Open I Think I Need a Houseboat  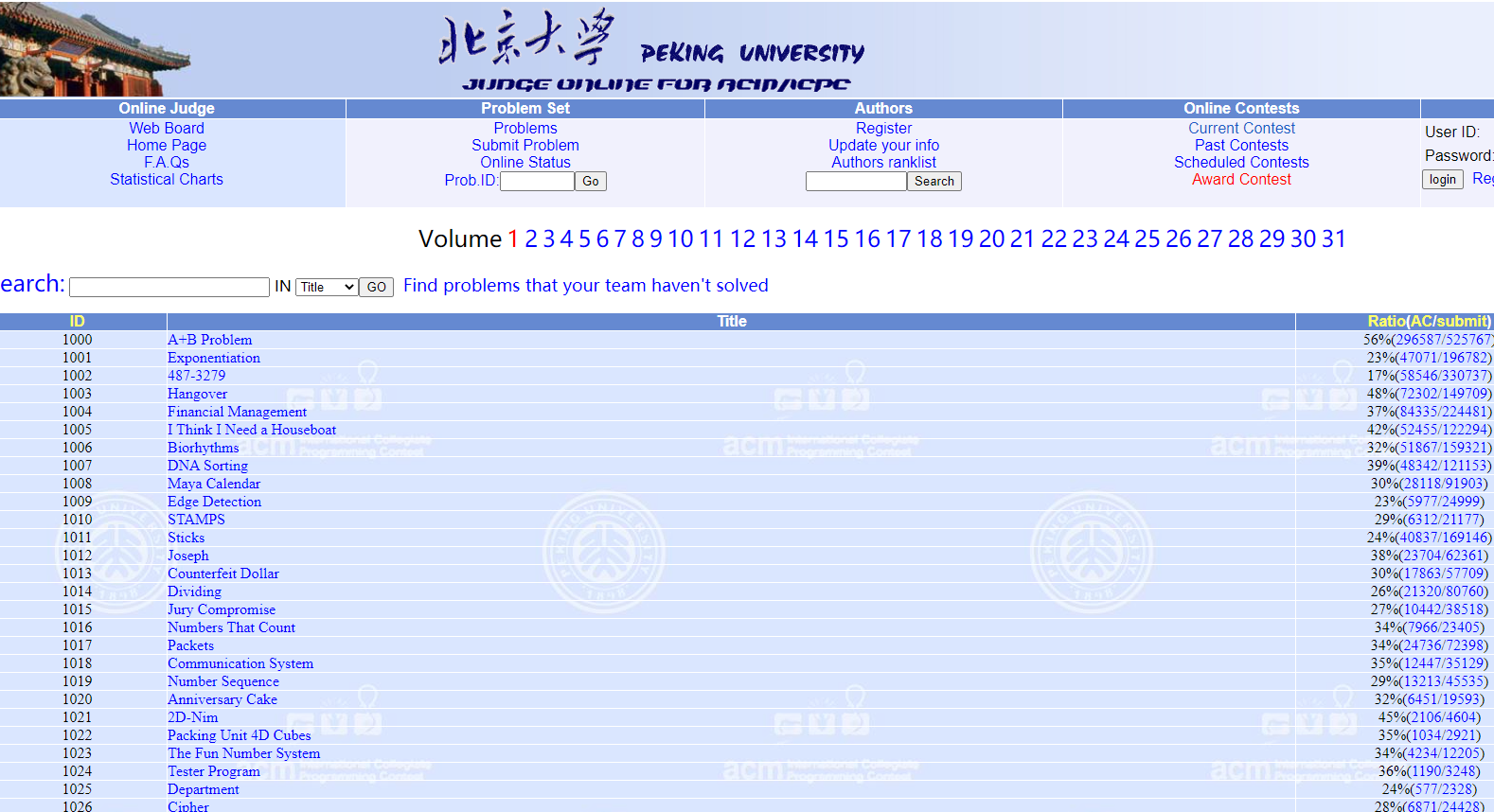tap(252, 430)
